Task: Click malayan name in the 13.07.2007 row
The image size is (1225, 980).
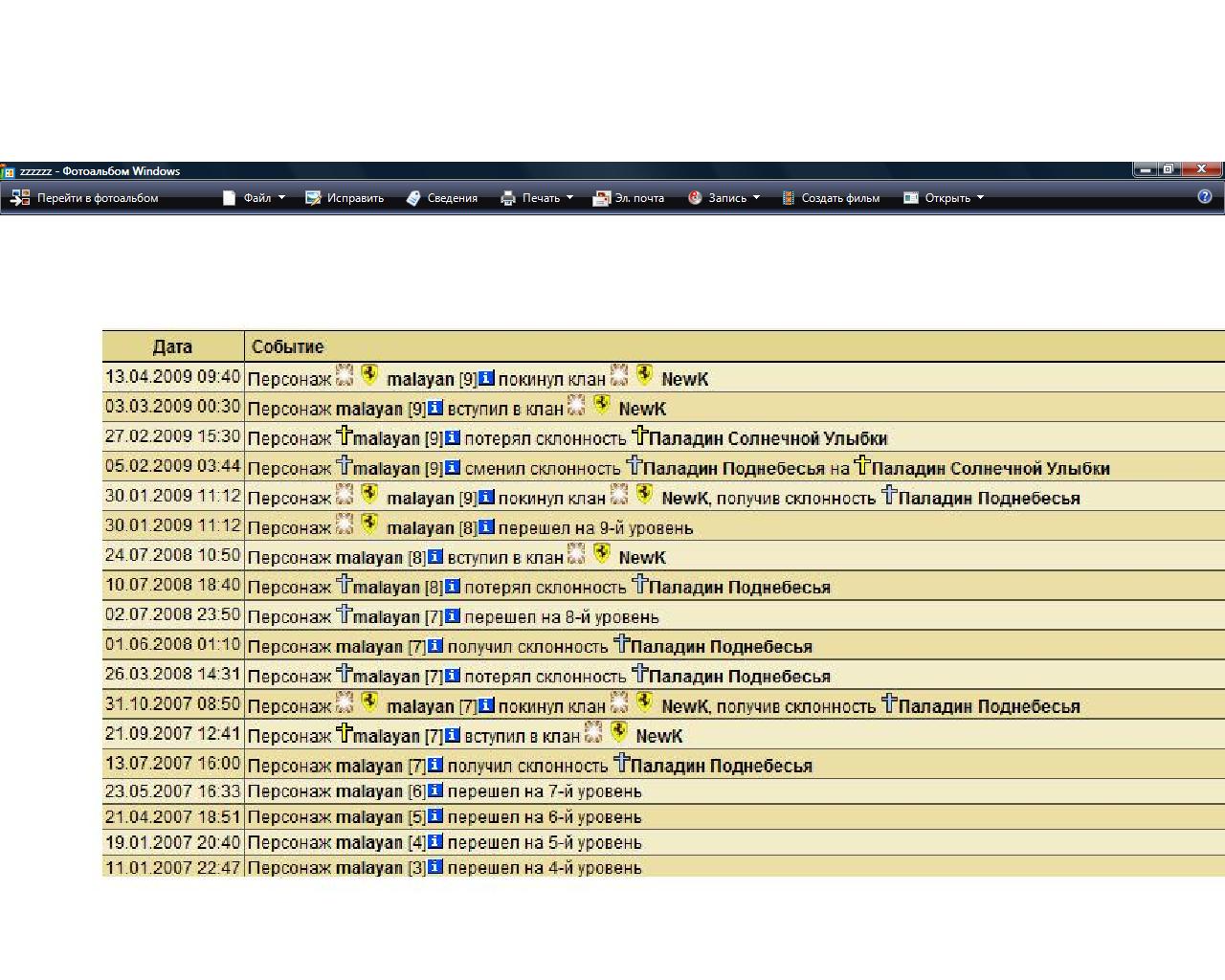Action: pos(369,766)
